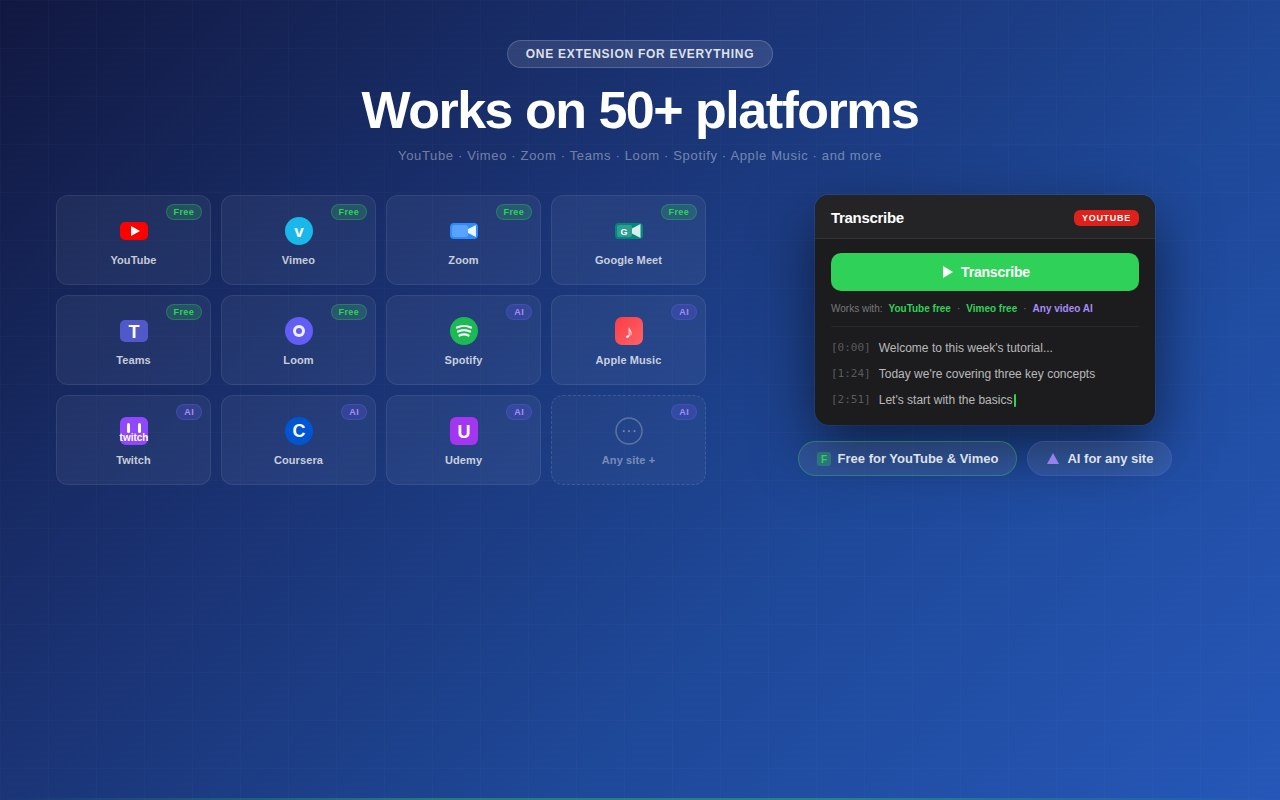Click the AI badge on Twitch card

tap(189, 412)
